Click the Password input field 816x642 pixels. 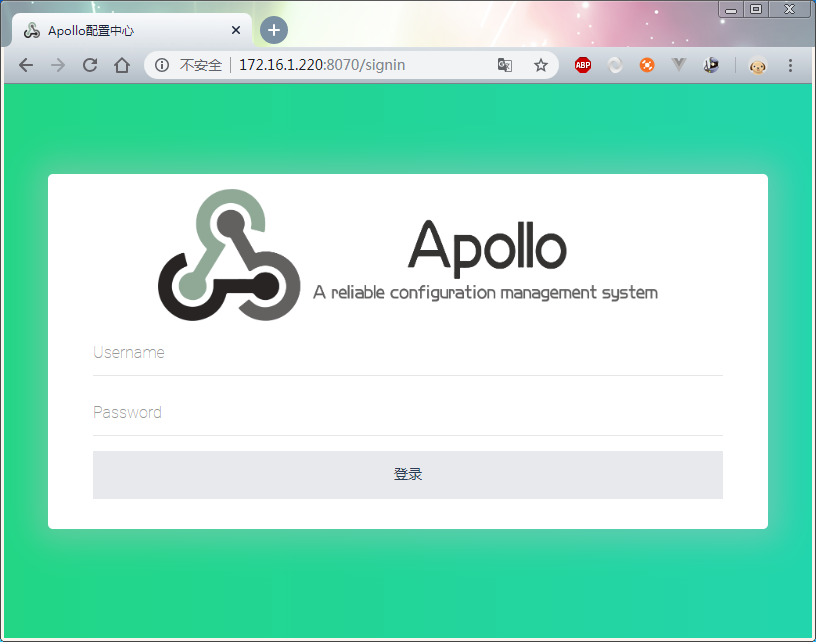tap(407, 413)
